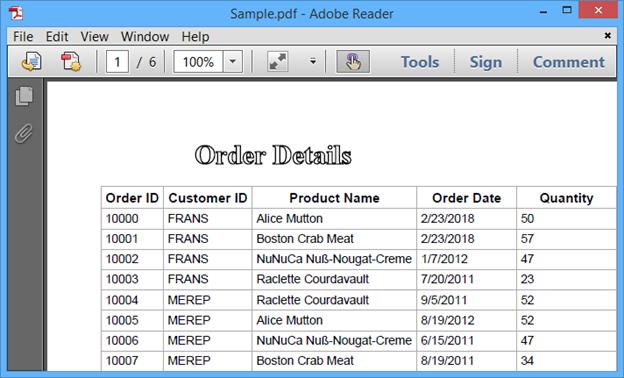Click Alice Mutton in order 10000 row
Screen dimensions: 624x378
(x=289, y=218)
